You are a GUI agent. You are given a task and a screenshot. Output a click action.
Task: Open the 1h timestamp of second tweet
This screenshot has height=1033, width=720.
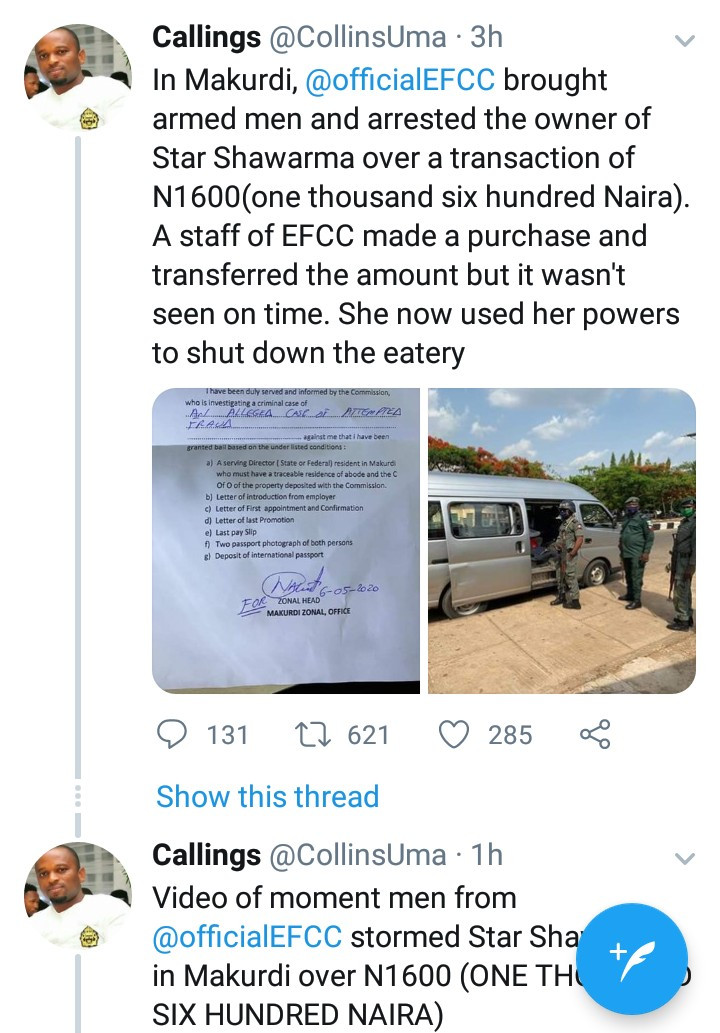486,855
